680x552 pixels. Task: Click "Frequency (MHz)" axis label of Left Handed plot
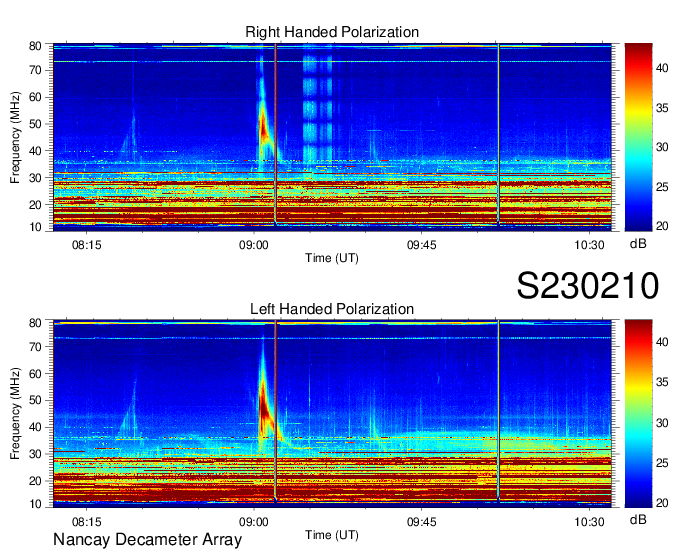pyautogui.click(x=15, y=414)
